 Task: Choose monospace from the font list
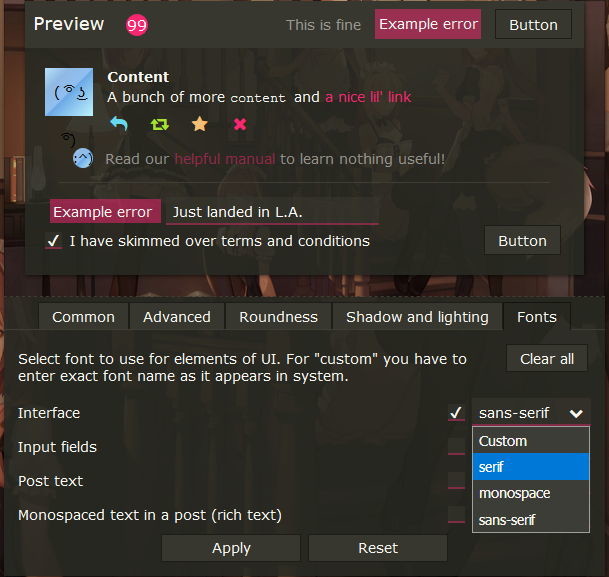531,493
